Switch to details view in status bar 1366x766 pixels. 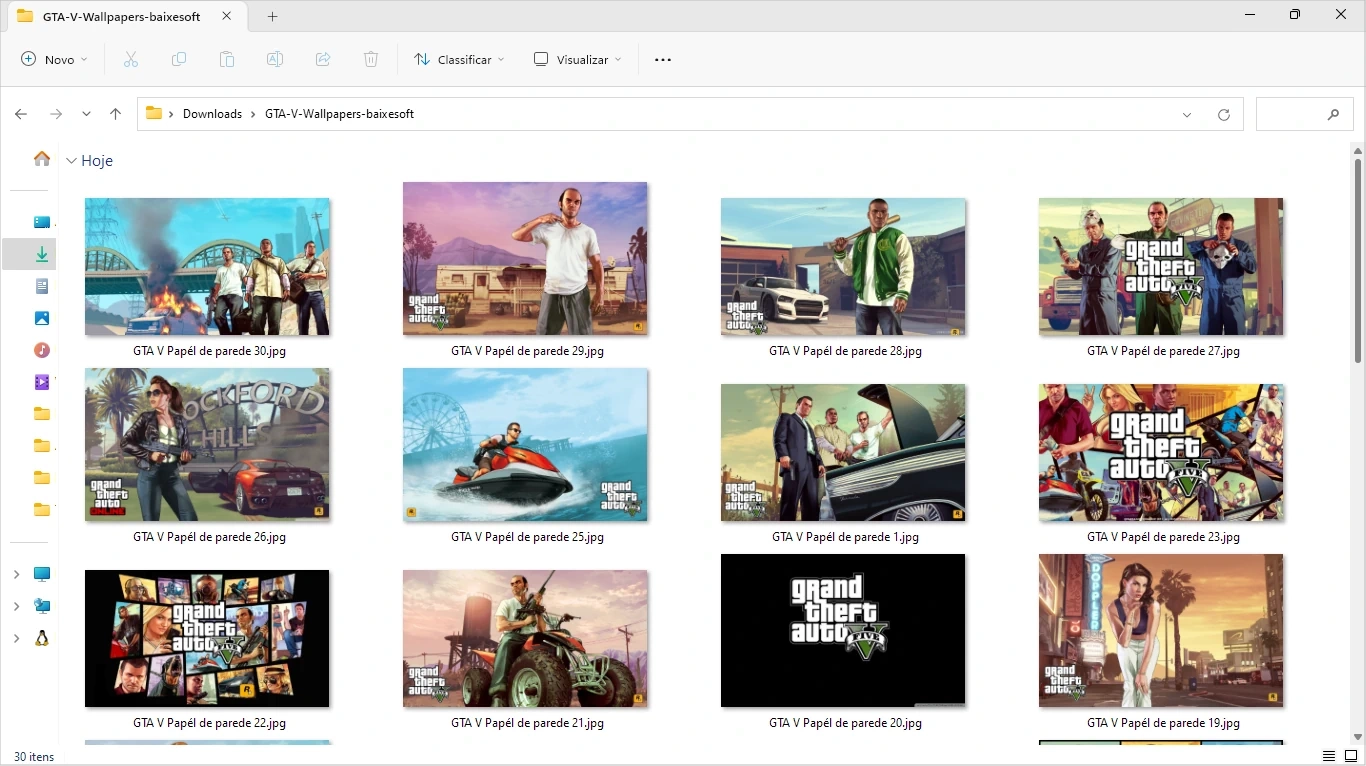[1329, 756]
